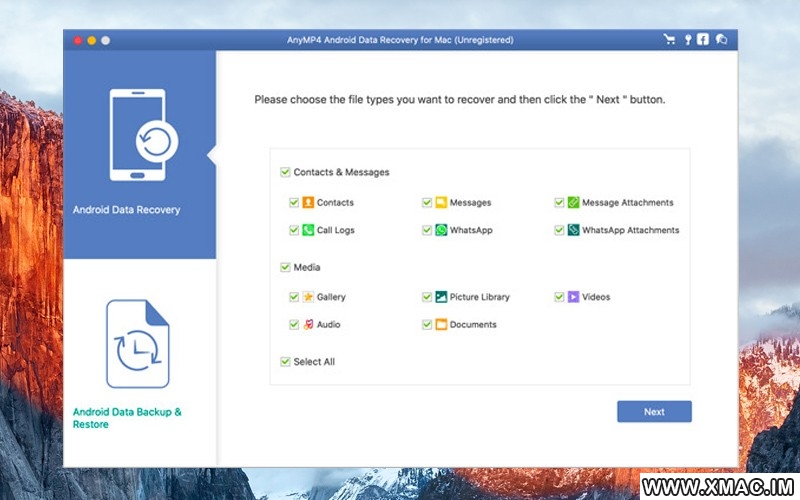The image size is (800, 500).
Task: Click the Call Logs label text
Action: pos(336,230)
